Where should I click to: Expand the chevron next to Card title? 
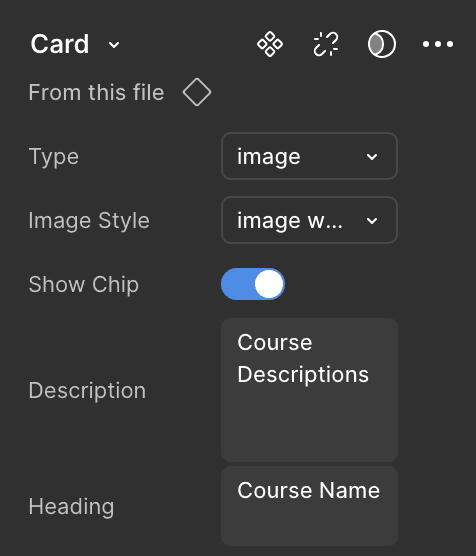114,45
